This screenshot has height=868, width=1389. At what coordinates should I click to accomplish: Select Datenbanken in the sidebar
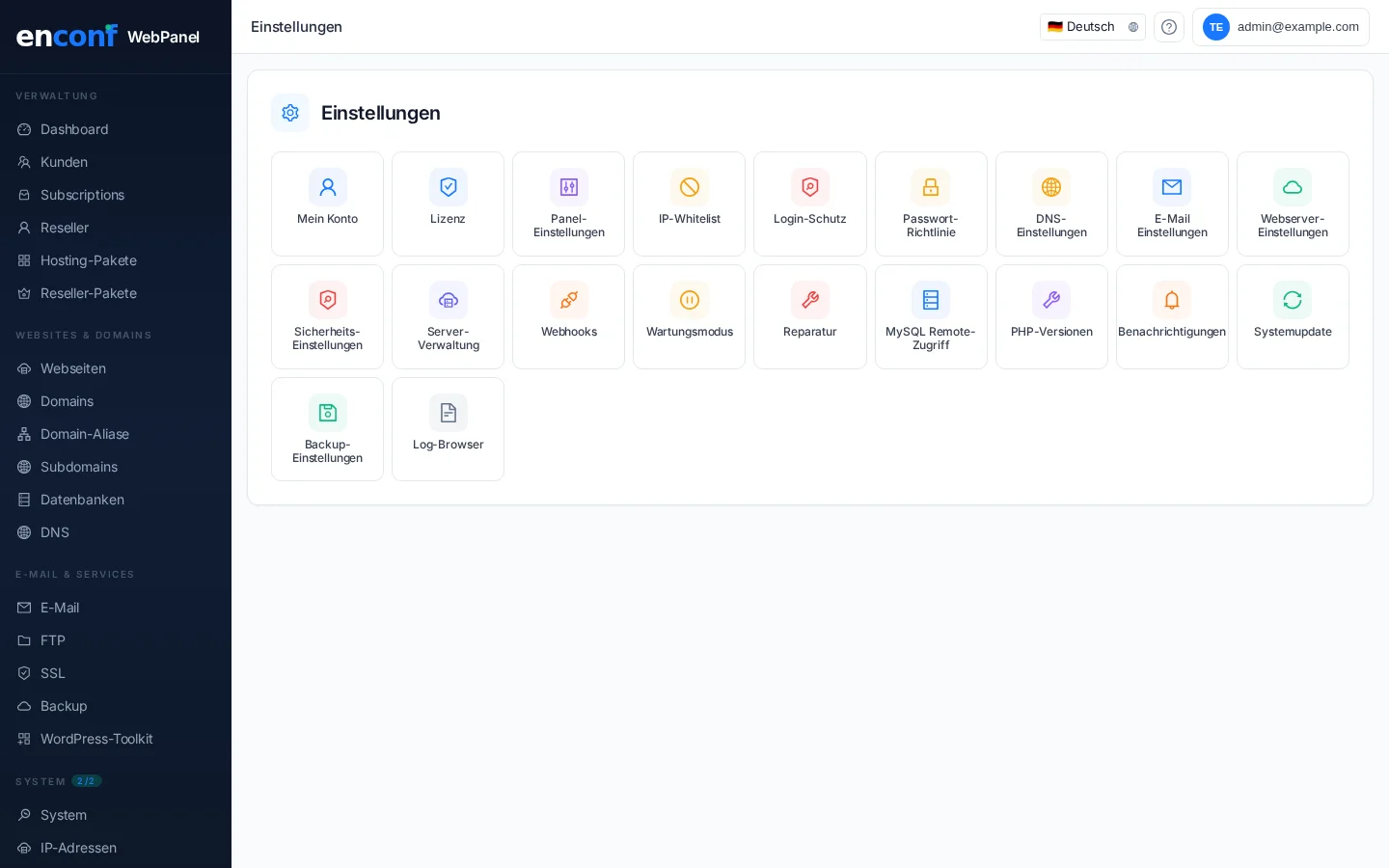(x=82, y=500)
